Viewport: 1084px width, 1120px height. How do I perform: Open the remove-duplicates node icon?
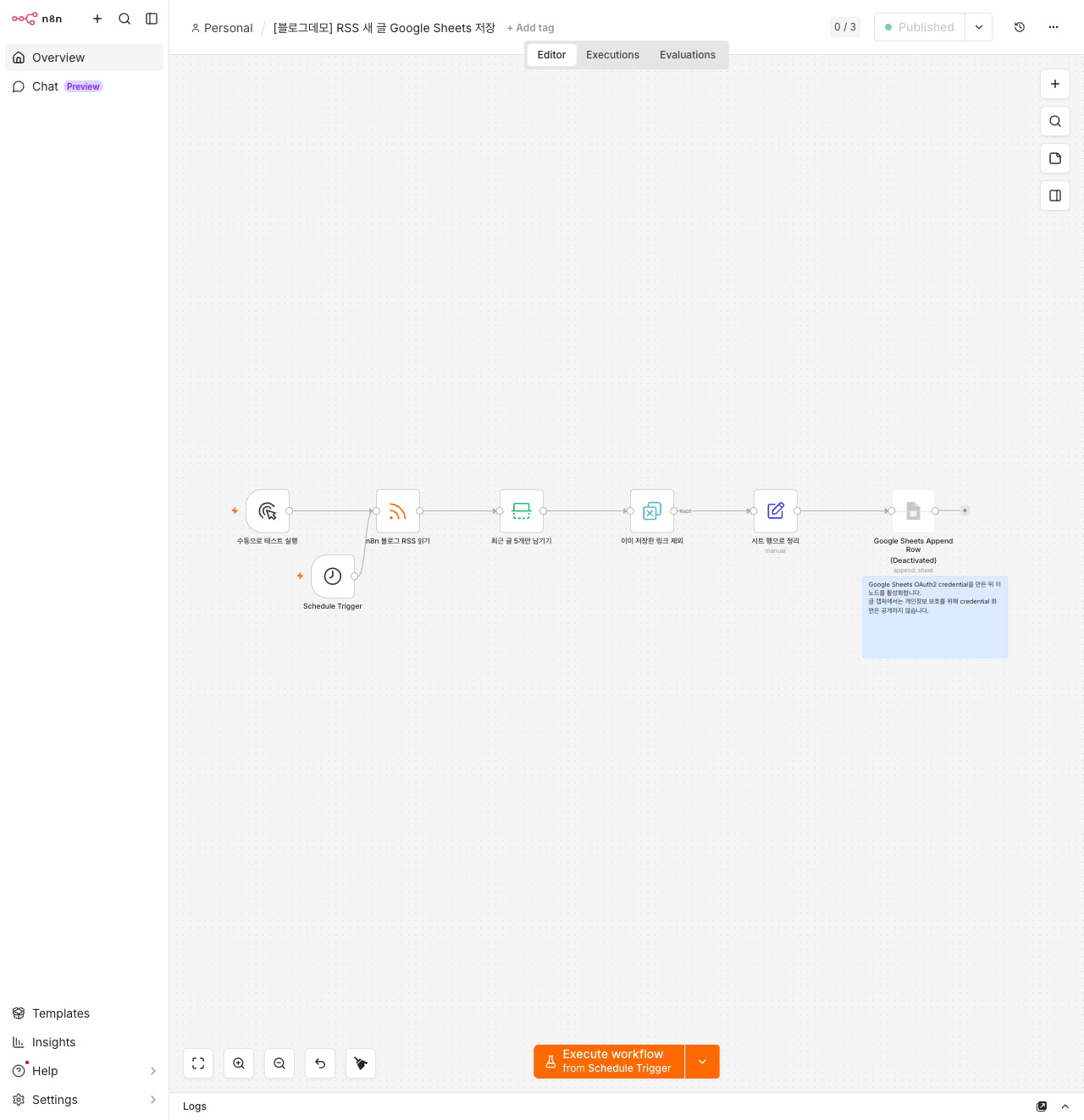click(652, 510)
